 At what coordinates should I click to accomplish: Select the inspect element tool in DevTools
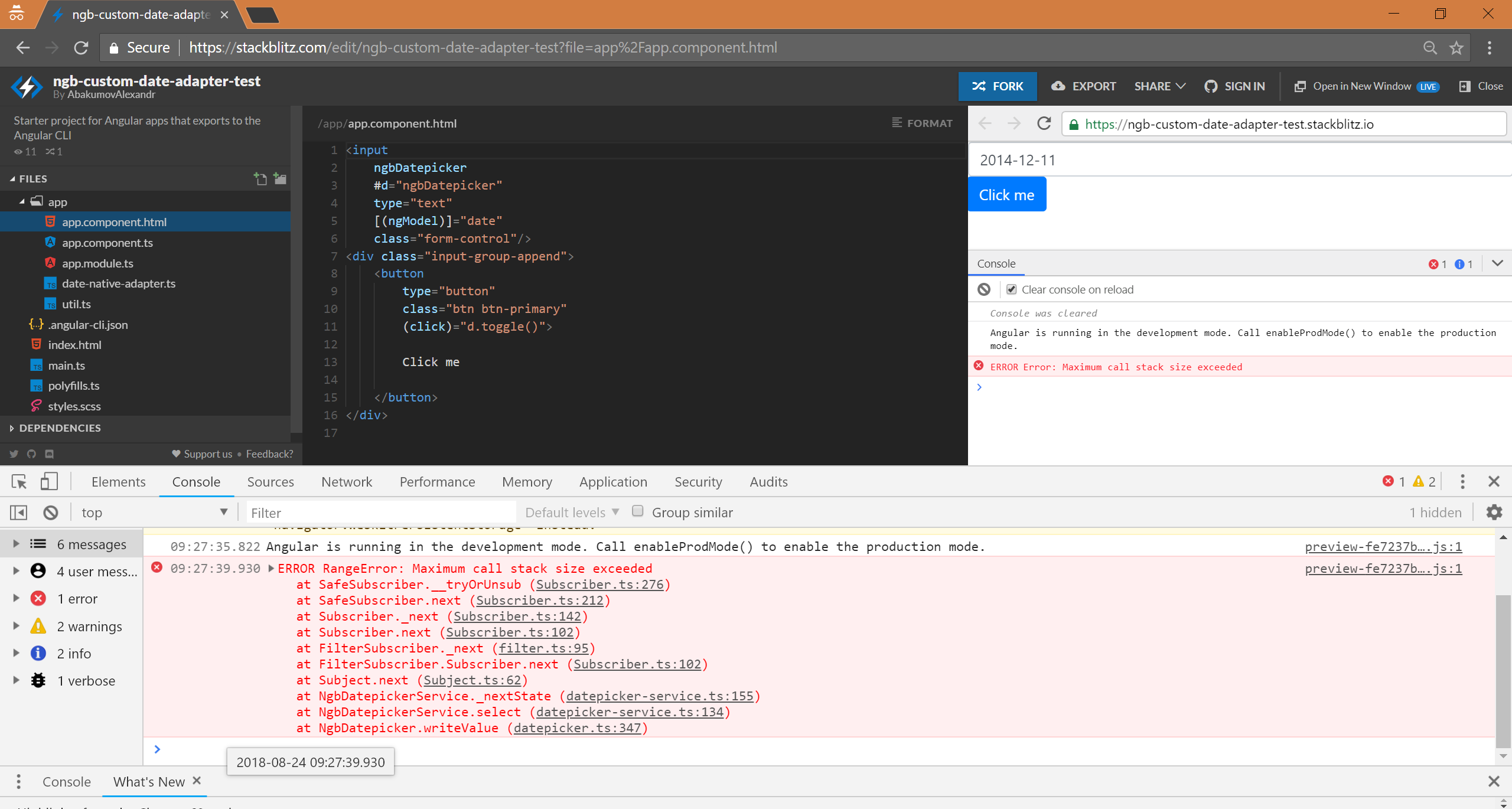pyautogui.click(x=18, y=481)
